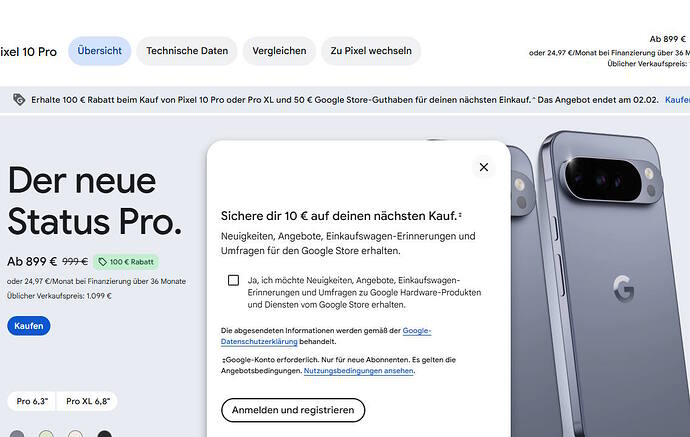Go to Zu Pixel wechseln tab
This screenshot has height=437, width=690.
pyautogui.click(x=371, y=51)
